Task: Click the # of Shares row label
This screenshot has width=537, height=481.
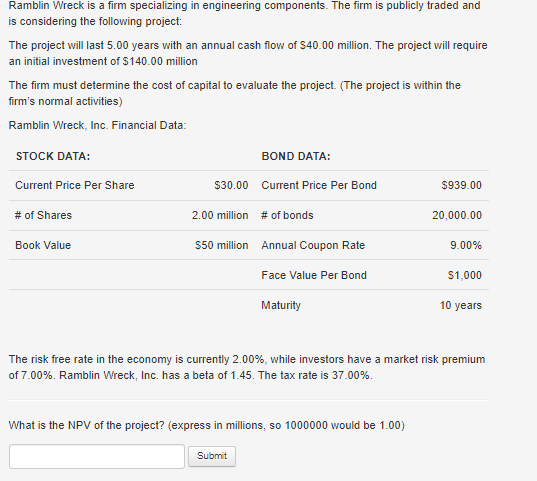Action: [x=43, y=215]
